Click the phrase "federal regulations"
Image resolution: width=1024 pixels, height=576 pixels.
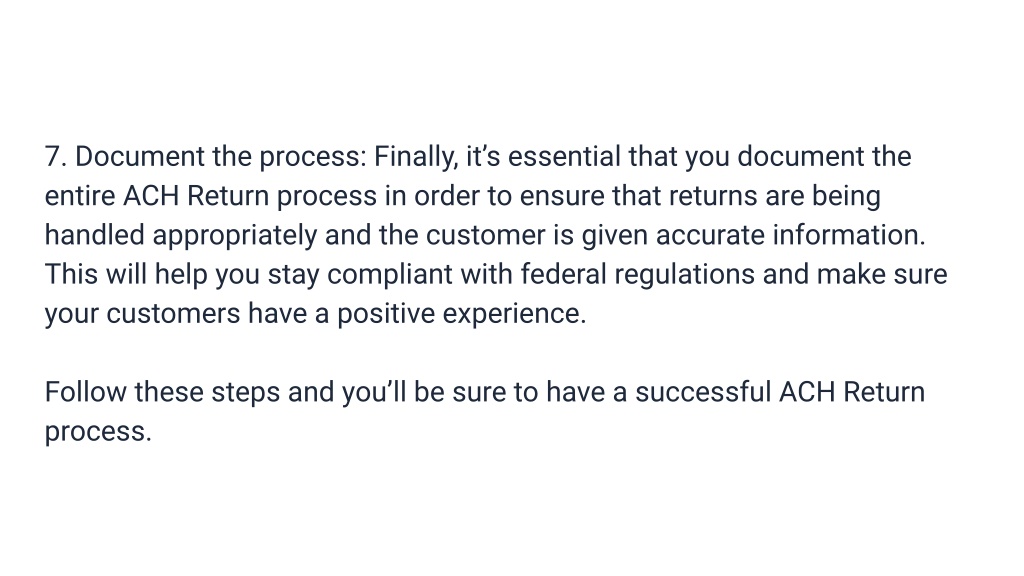tap(637, 275)
